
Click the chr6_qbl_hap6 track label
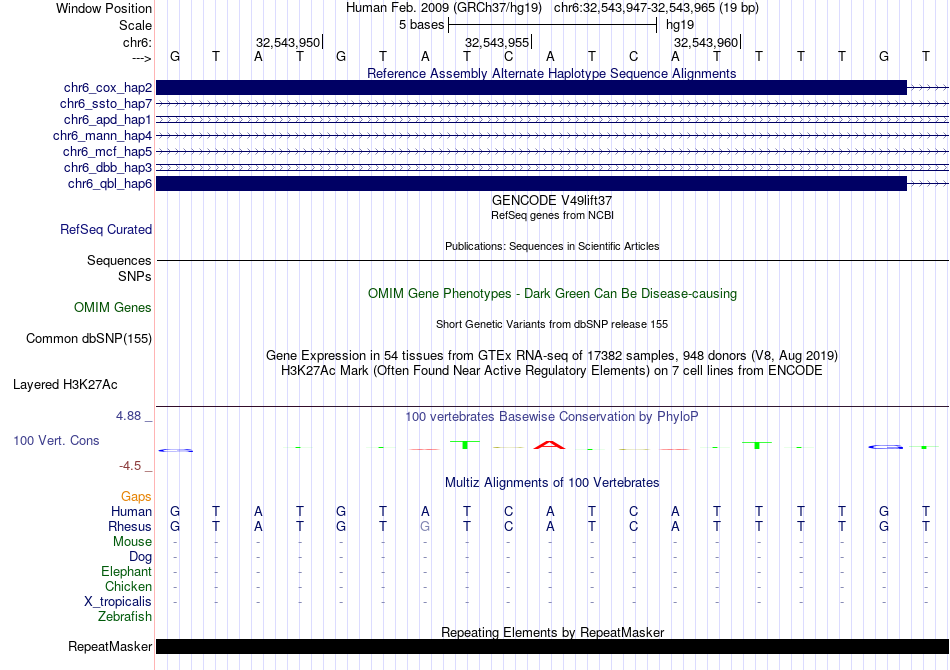pos(110,184)
